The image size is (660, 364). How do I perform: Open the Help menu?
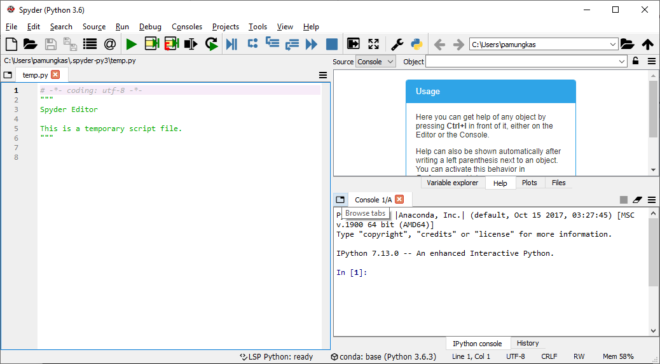click(311, 27)
